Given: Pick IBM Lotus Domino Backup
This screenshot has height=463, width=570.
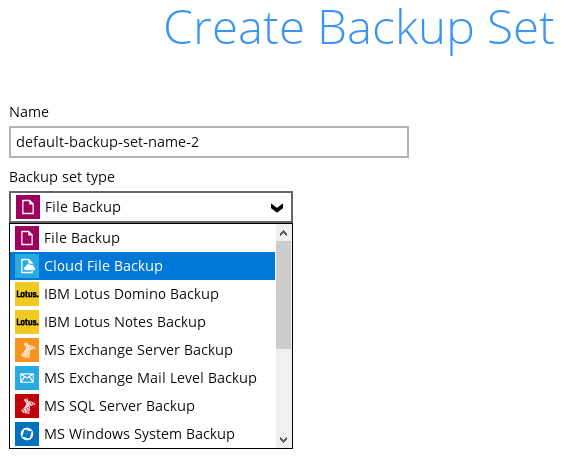Looking at the screenshot, I should click(x=142, y=294).
